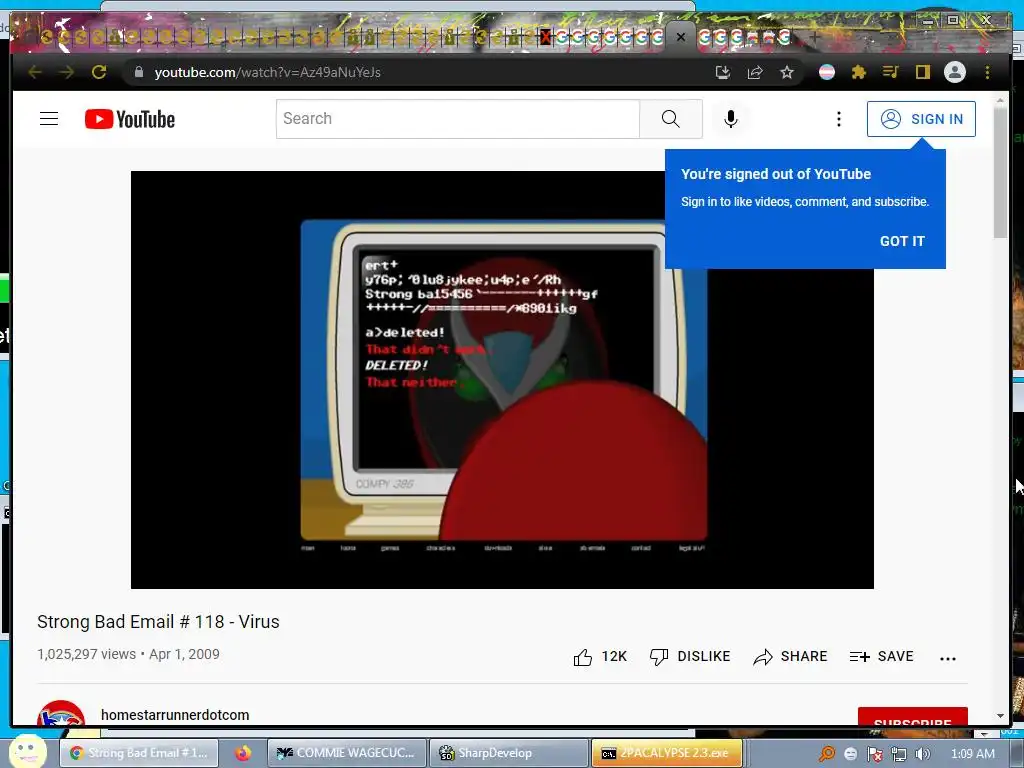Click the install/download page icon in address bar
1024x768 pixels.
click(x=723, y=72)
